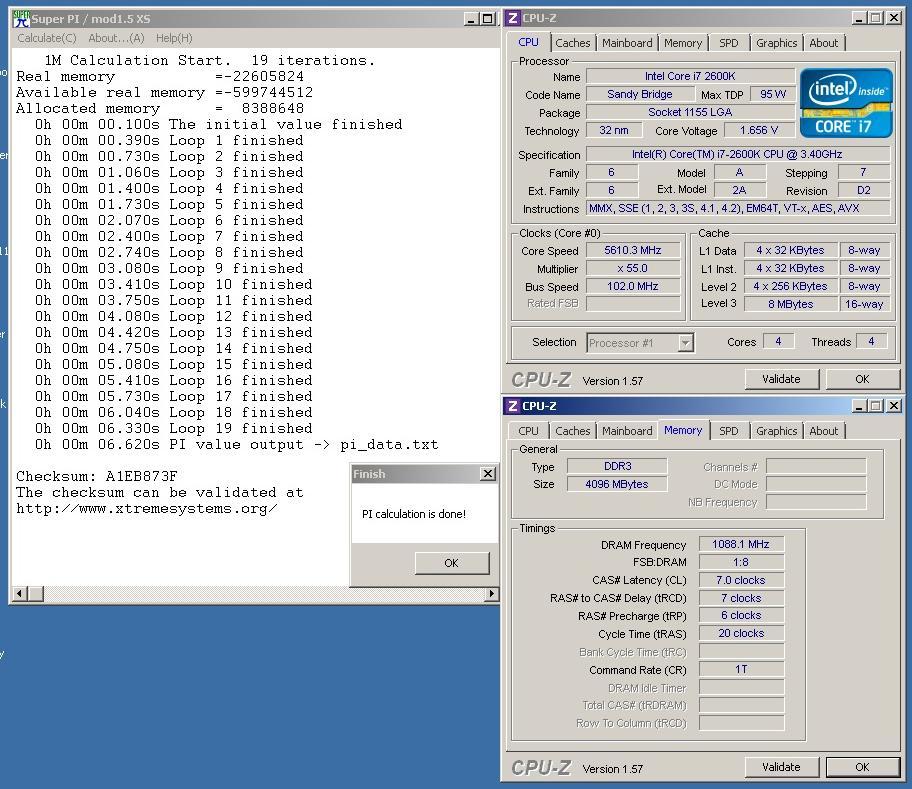The height and width of the screenshot is (789, 912).
Task: Click the Level 3 cache 8 MBytes field
Action: coord(790,304)
